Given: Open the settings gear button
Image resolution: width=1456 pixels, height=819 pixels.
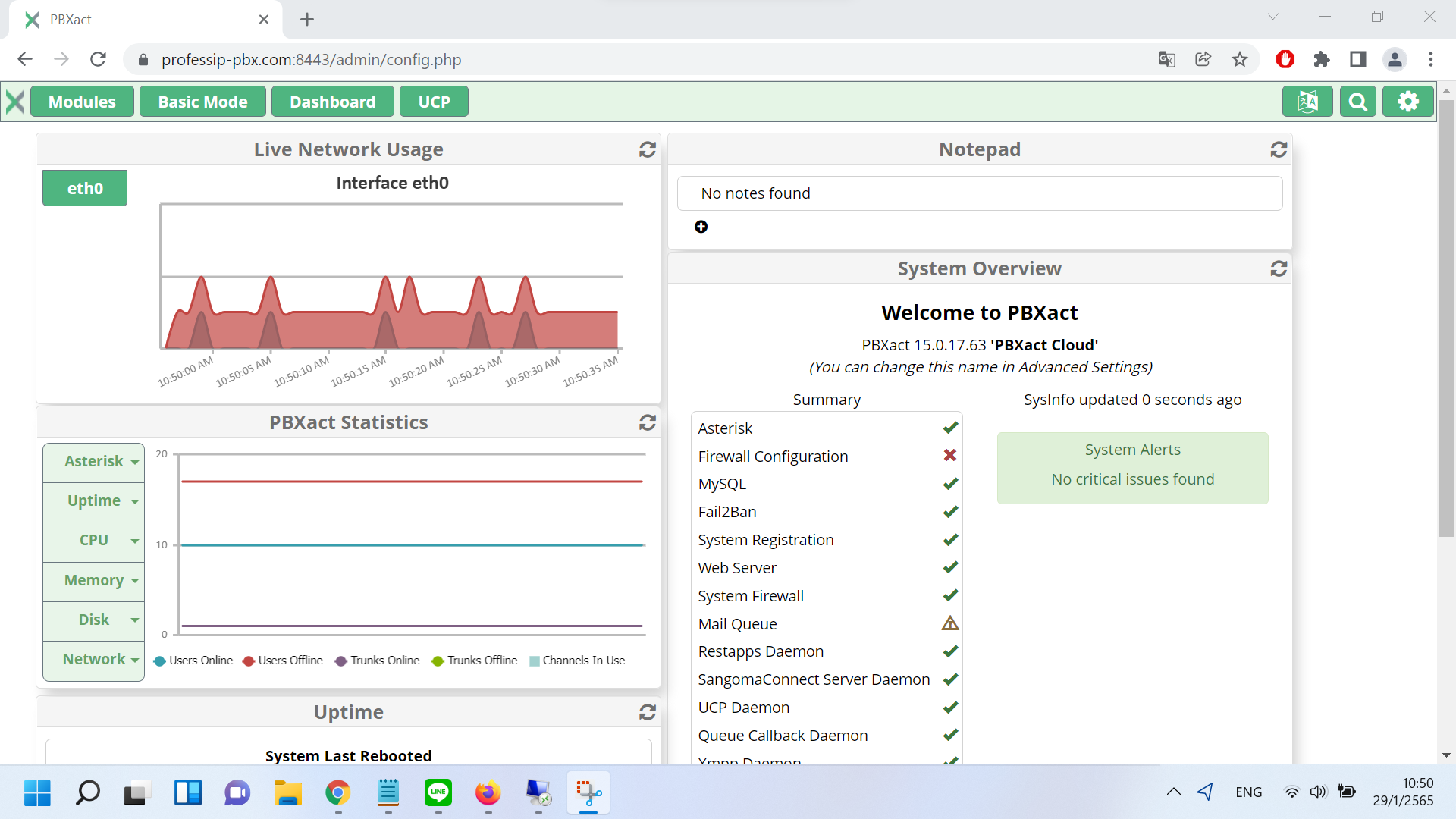Looking at the screenshot, I should click(x=1408, y=102).
